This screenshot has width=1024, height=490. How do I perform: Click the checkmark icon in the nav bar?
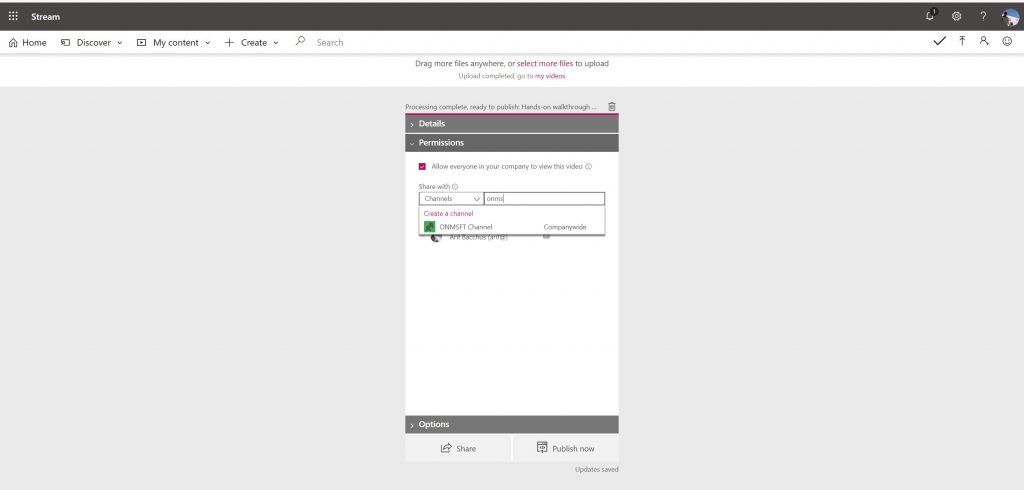pos(939,41)
